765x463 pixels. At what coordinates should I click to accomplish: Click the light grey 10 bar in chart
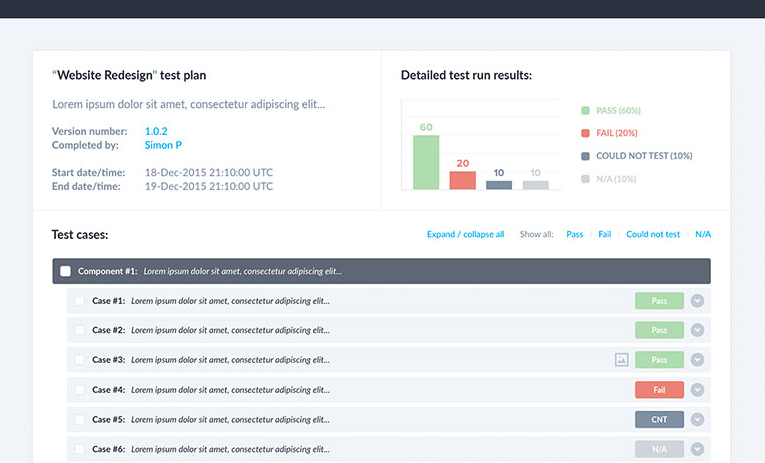(x=536, y=185)
